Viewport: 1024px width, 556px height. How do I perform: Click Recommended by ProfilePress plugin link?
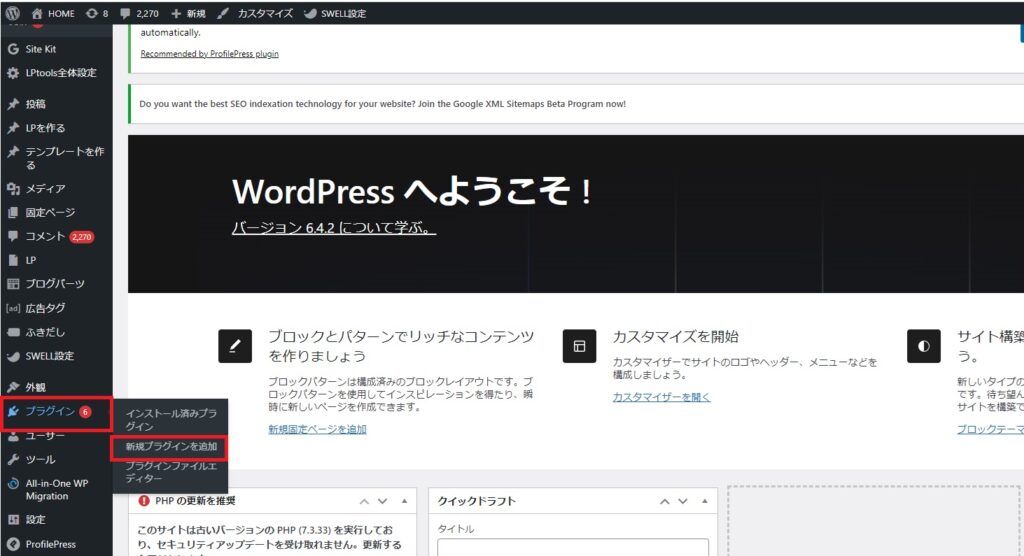coord(209,54)
